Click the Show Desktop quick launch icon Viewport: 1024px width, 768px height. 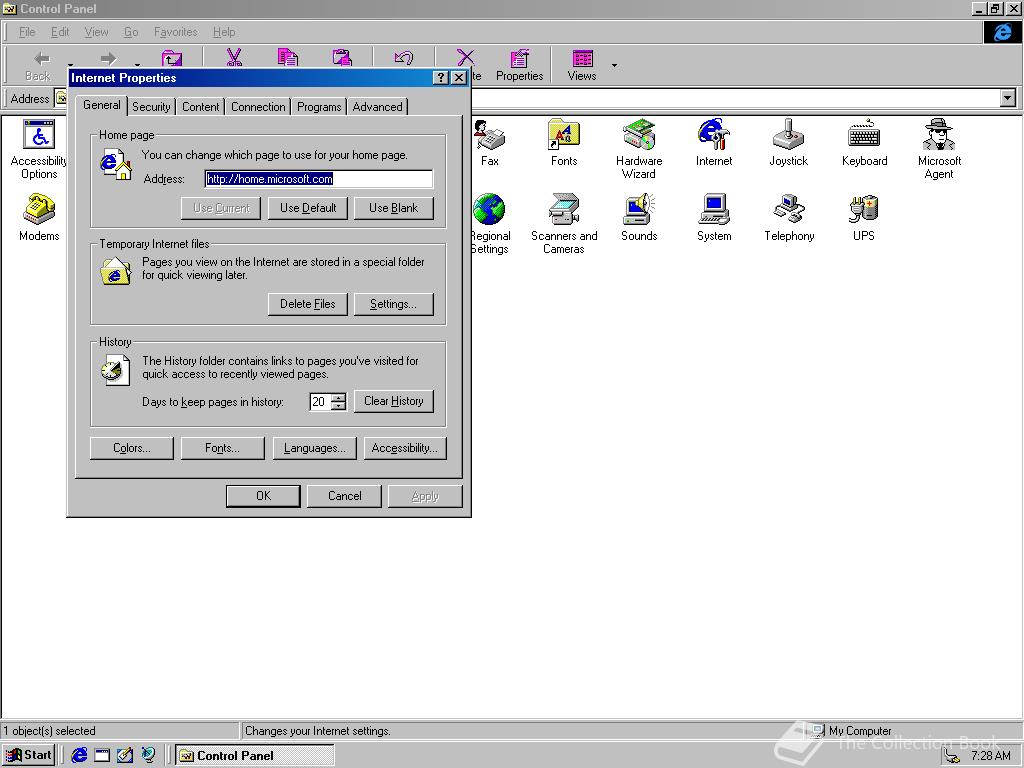(x=103, y=756)
